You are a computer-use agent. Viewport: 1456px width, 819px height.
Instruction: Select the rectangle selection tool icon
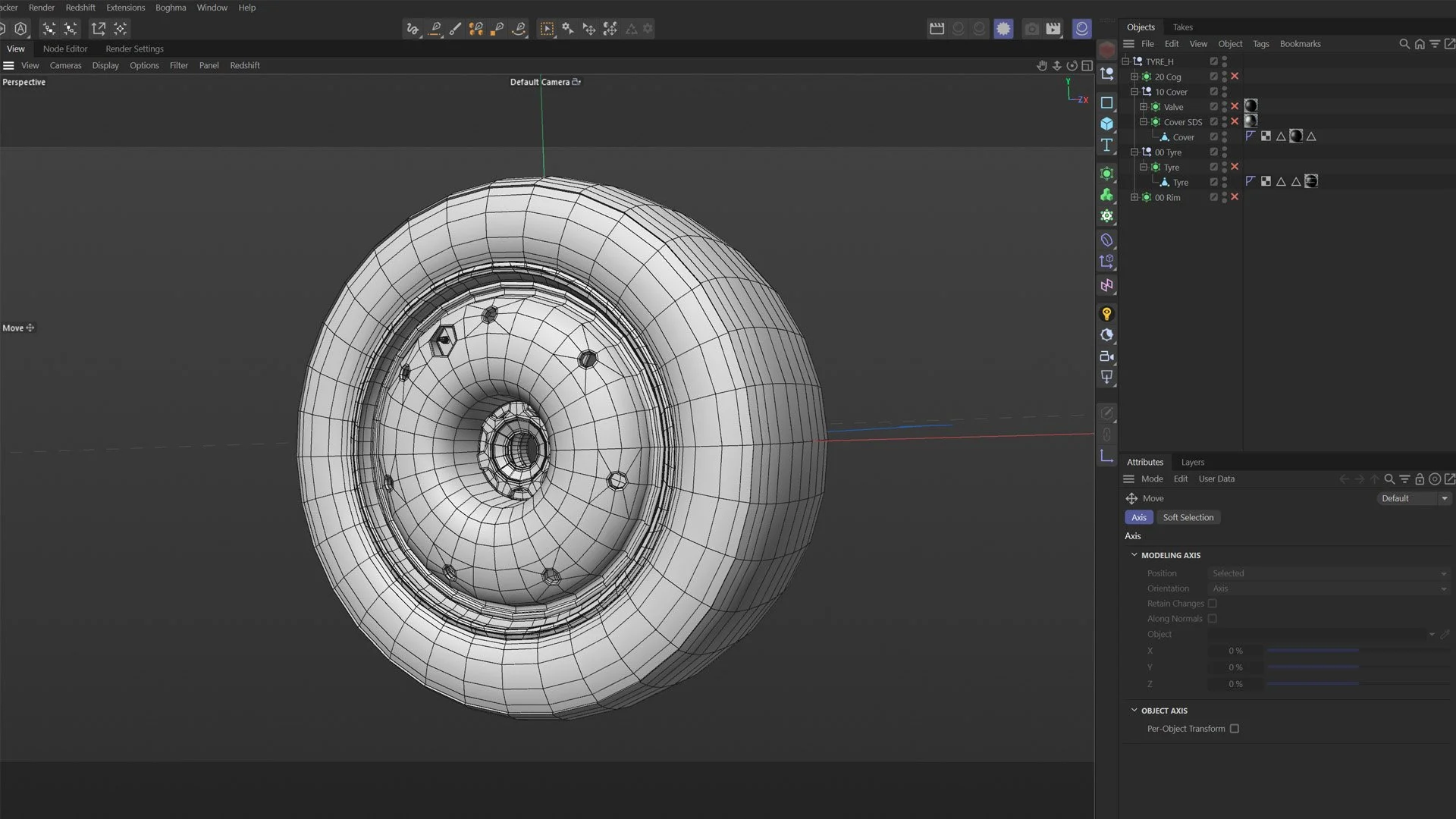(547, 29)
